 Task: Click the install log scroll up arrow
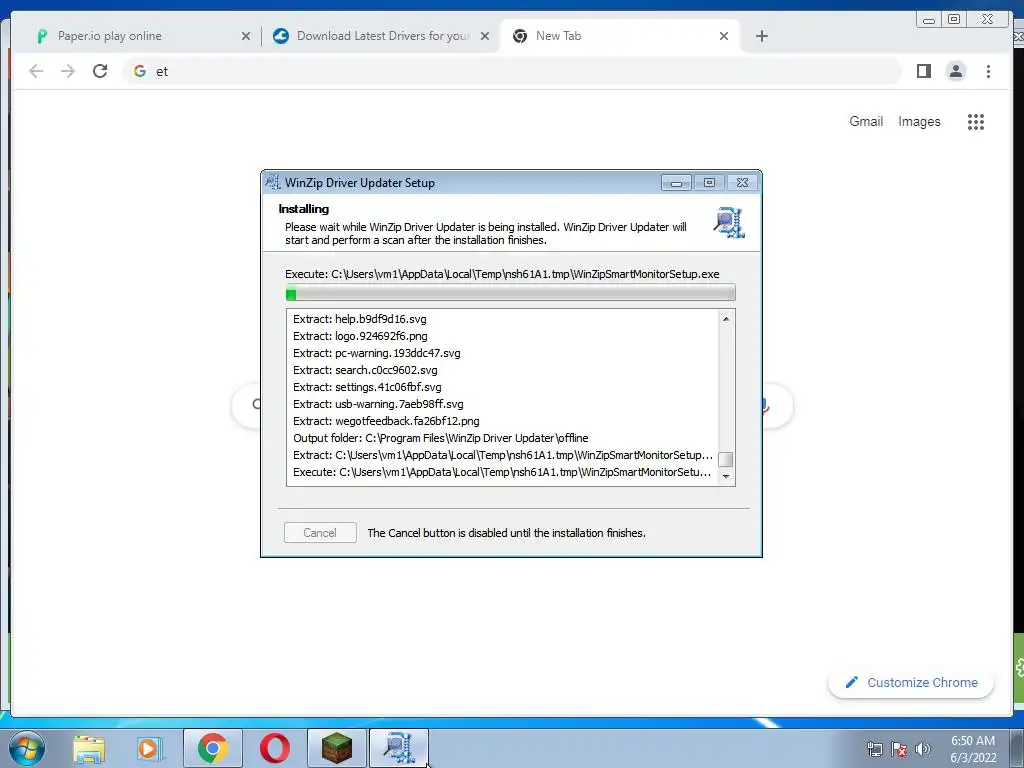726,319
